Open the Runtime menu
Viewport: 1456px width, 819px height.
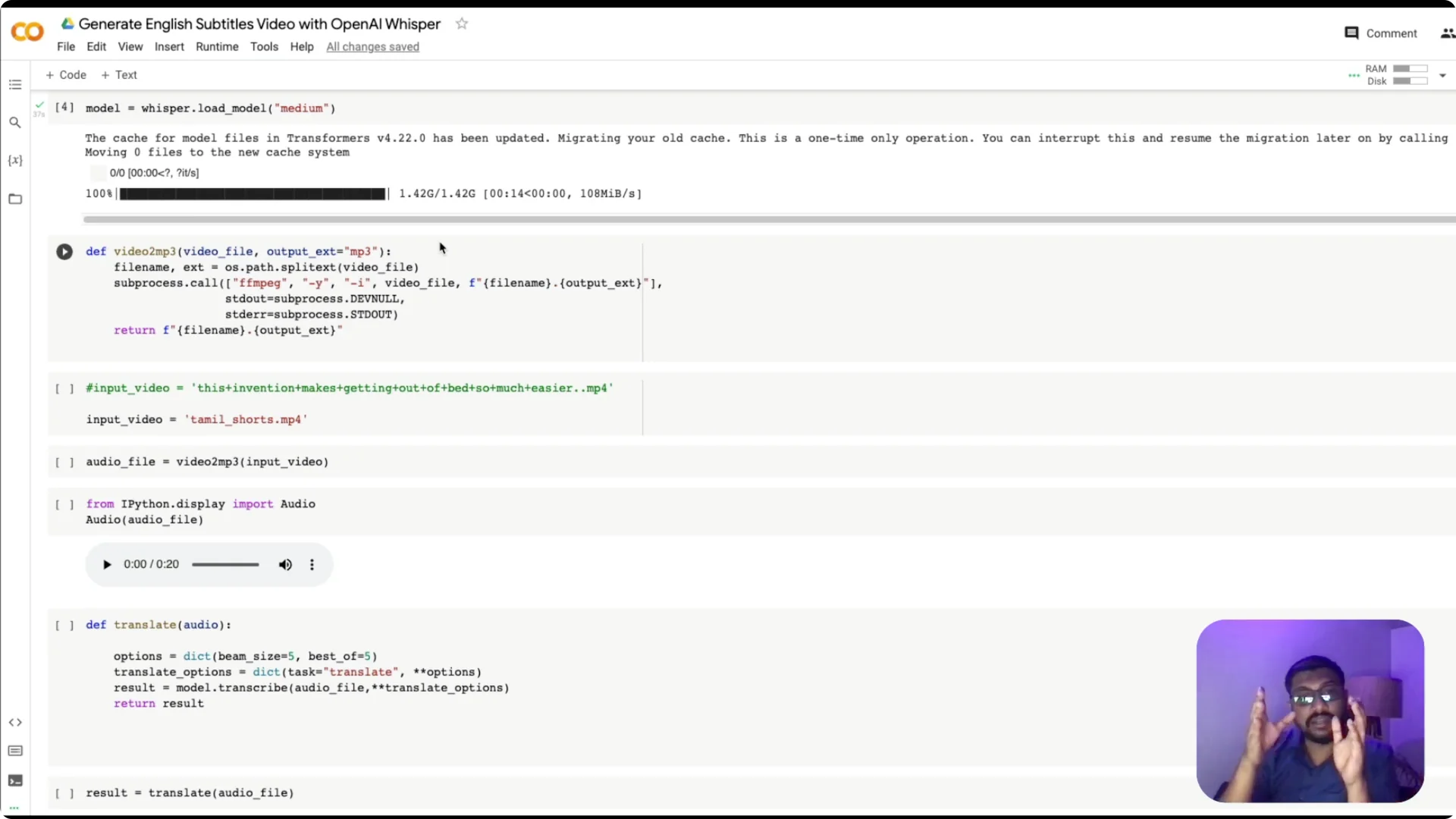click(217, 46)
